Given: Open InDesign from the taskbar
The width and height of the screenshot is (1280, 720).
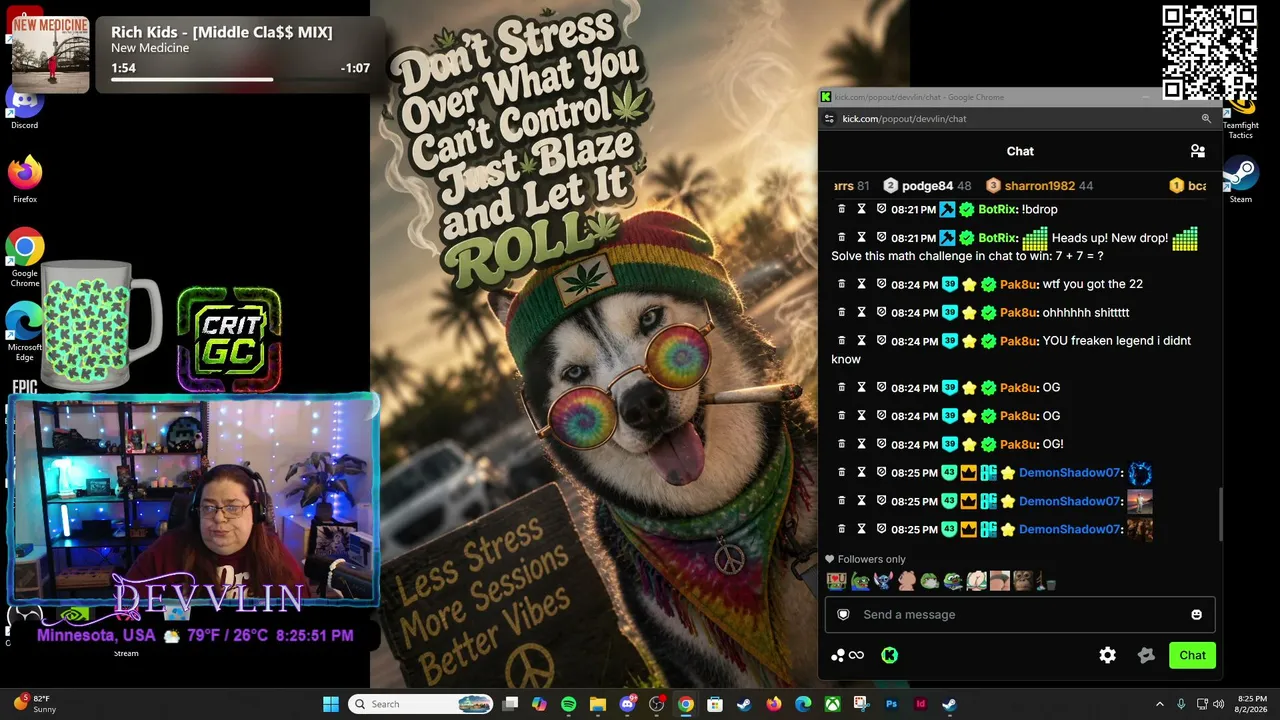Looking at the screenshot, I should tap(920, 704).
